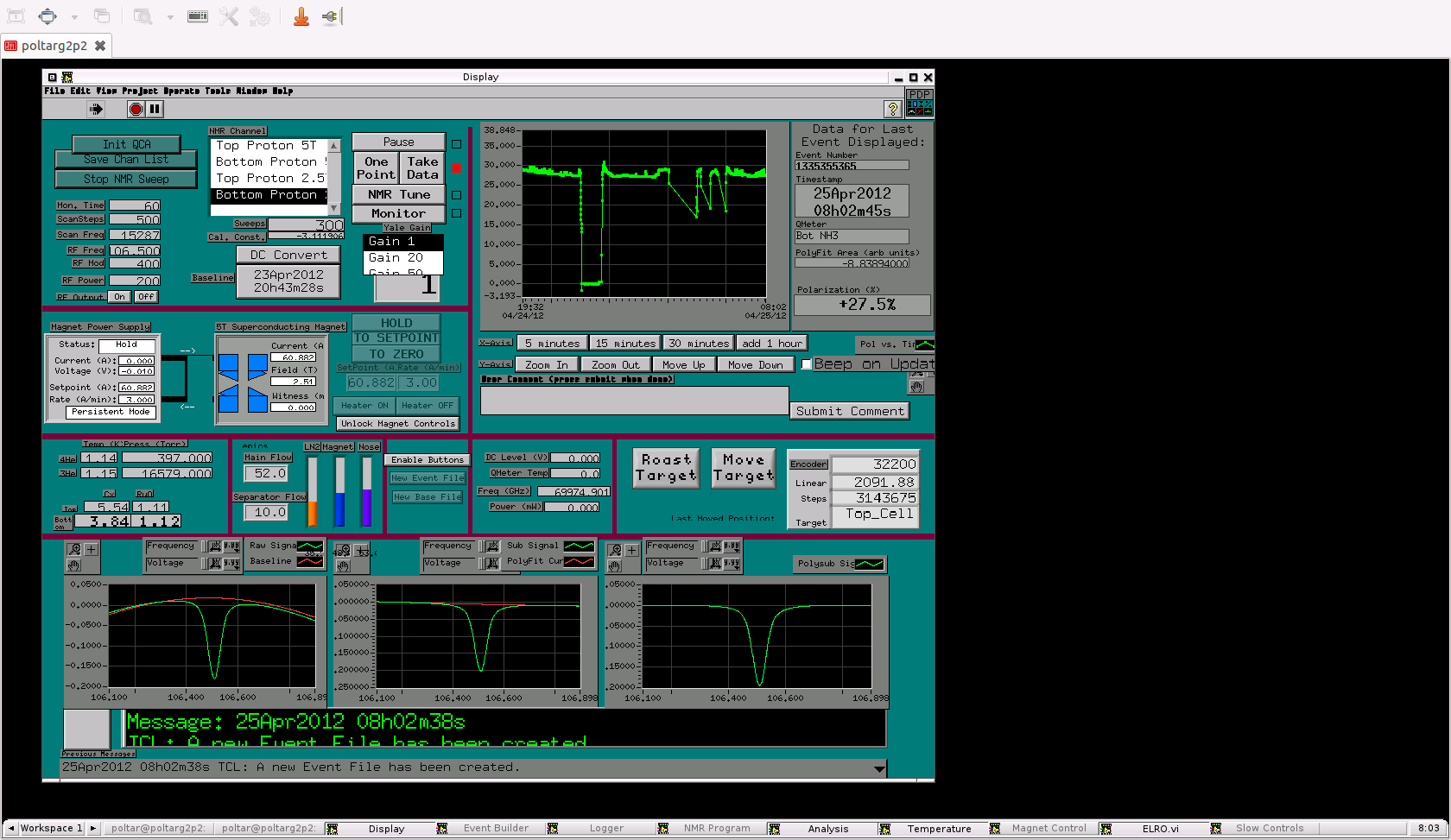Expand the Previous Messages dropdown arrow
The width and height of the screenshot is (1451, 840).
[x=879, y=767]
